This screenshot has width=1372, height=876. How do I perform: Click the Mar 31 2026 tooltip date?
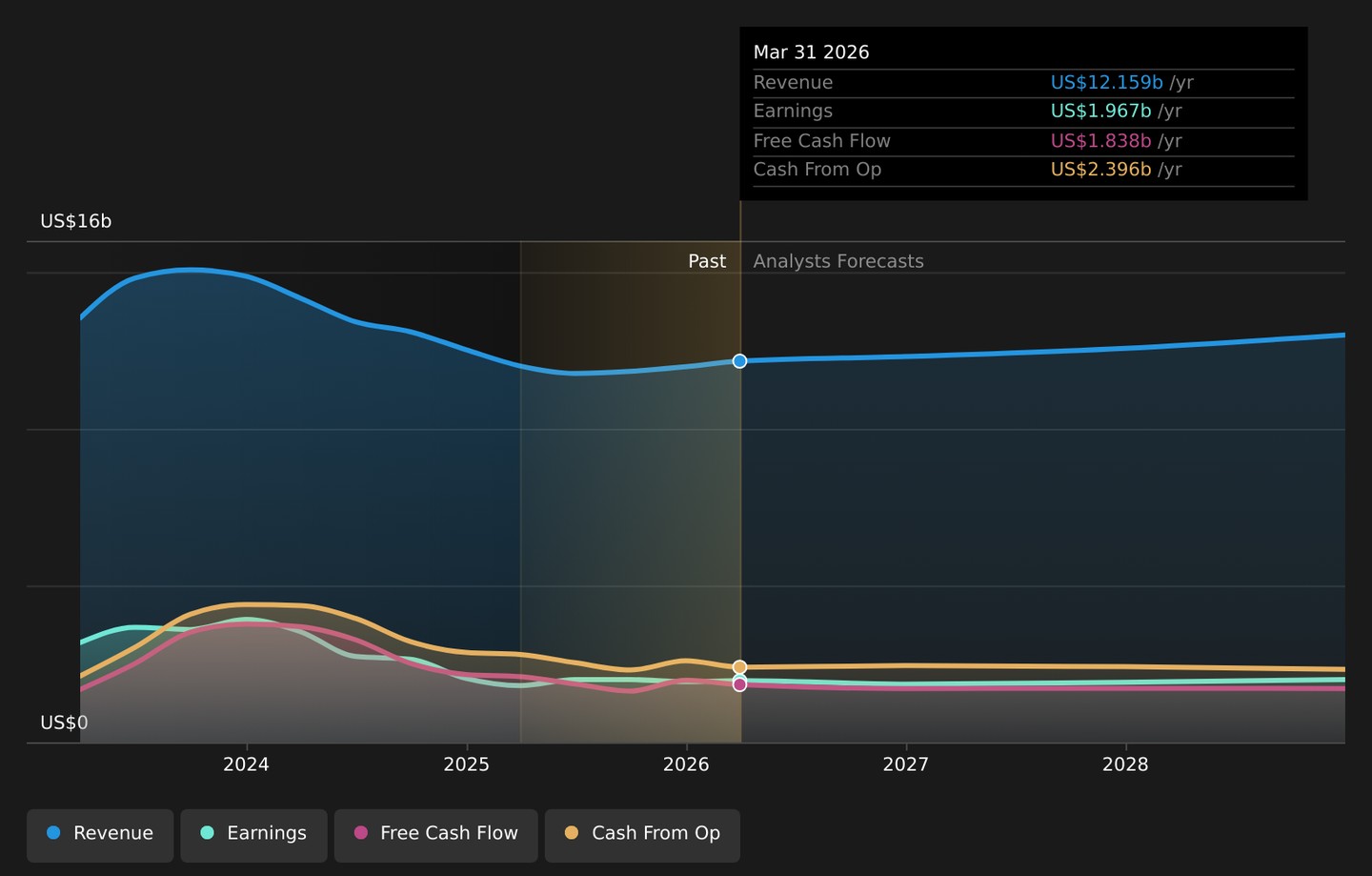(x=812, y=52)
